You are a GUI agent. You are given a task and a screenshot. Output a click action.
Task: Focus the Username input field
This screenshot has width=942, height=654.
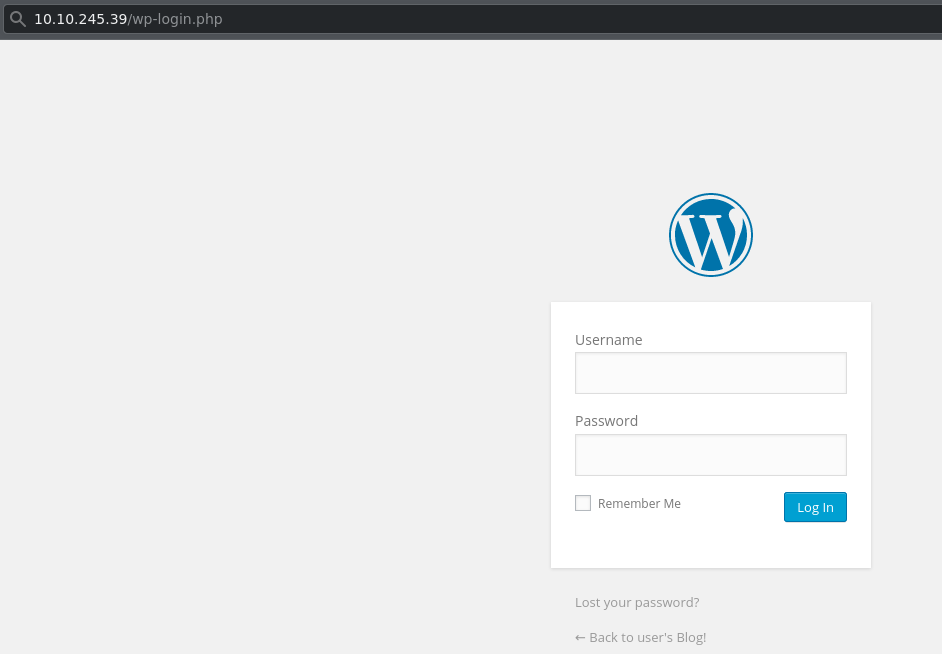pos(711,373)
